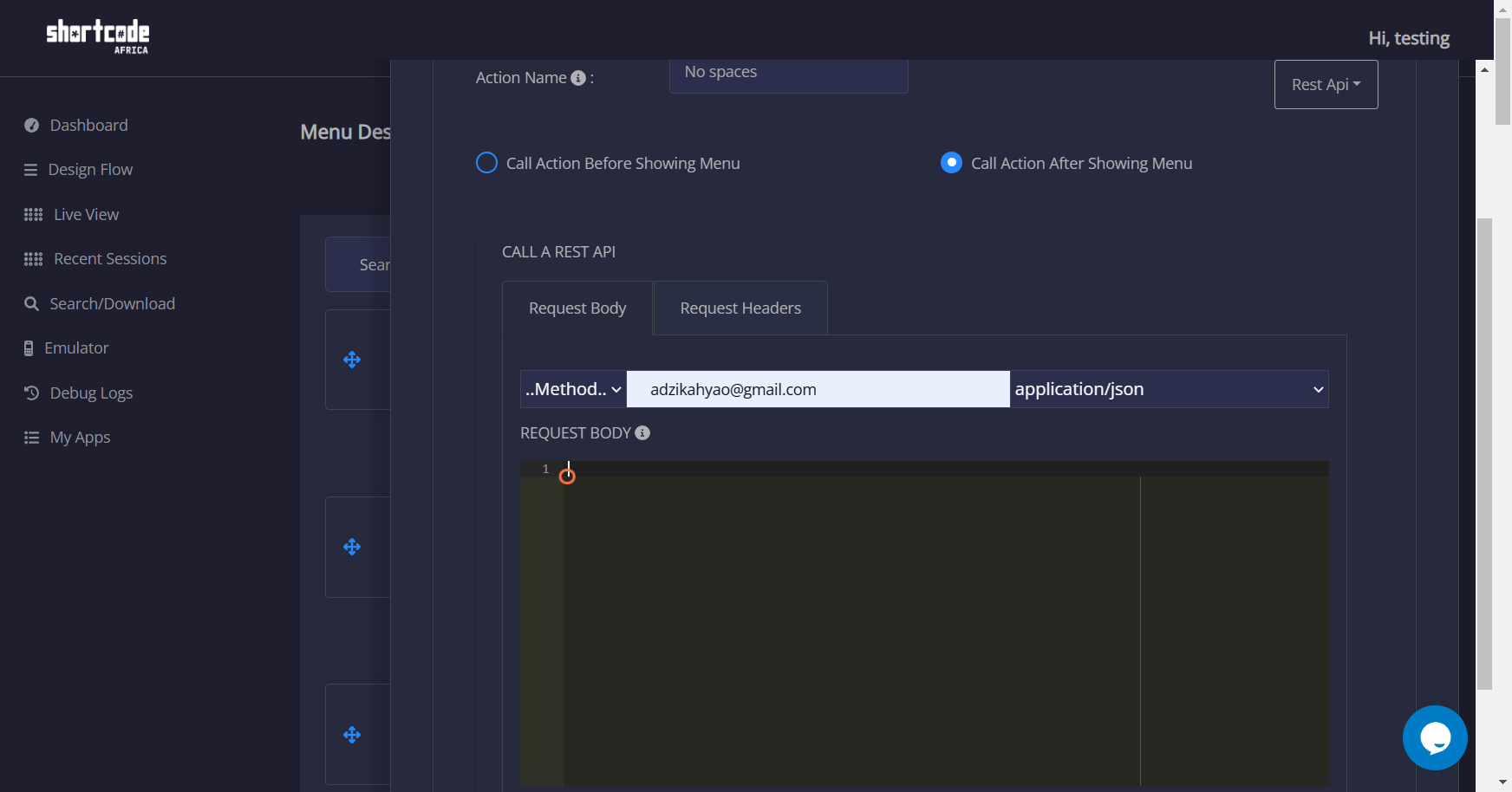This screenshot has height=792, width=1512.
Task: Click the Design Flow hamburger icon
Action: click(30, 170)
